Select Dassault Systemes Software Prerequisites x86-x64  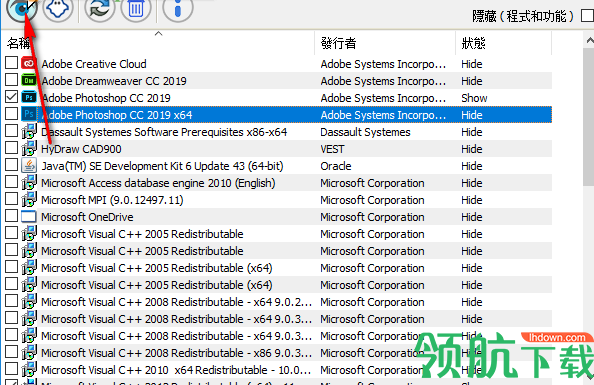[164, 132]
